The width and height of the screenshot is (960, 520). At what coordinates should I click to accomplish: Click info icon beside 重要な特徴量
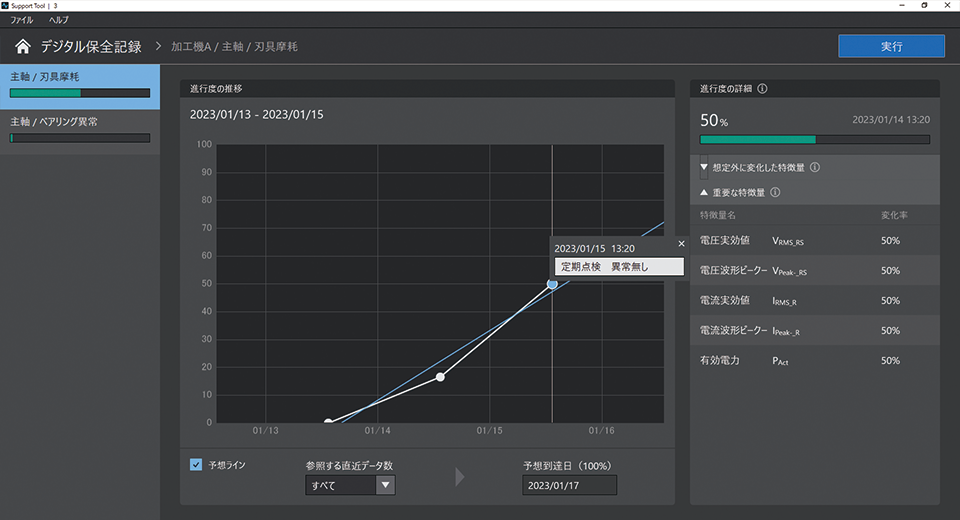[x=775, y=192]
